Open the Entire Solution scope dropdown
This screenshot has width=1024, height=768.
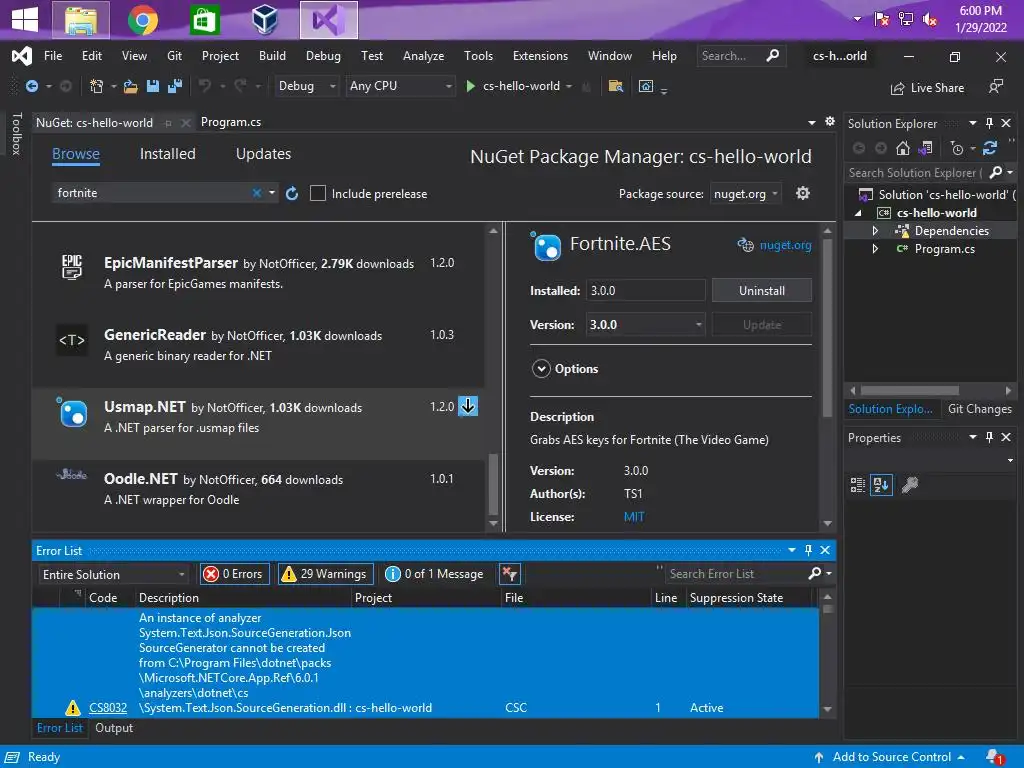(x=114, y=575)
